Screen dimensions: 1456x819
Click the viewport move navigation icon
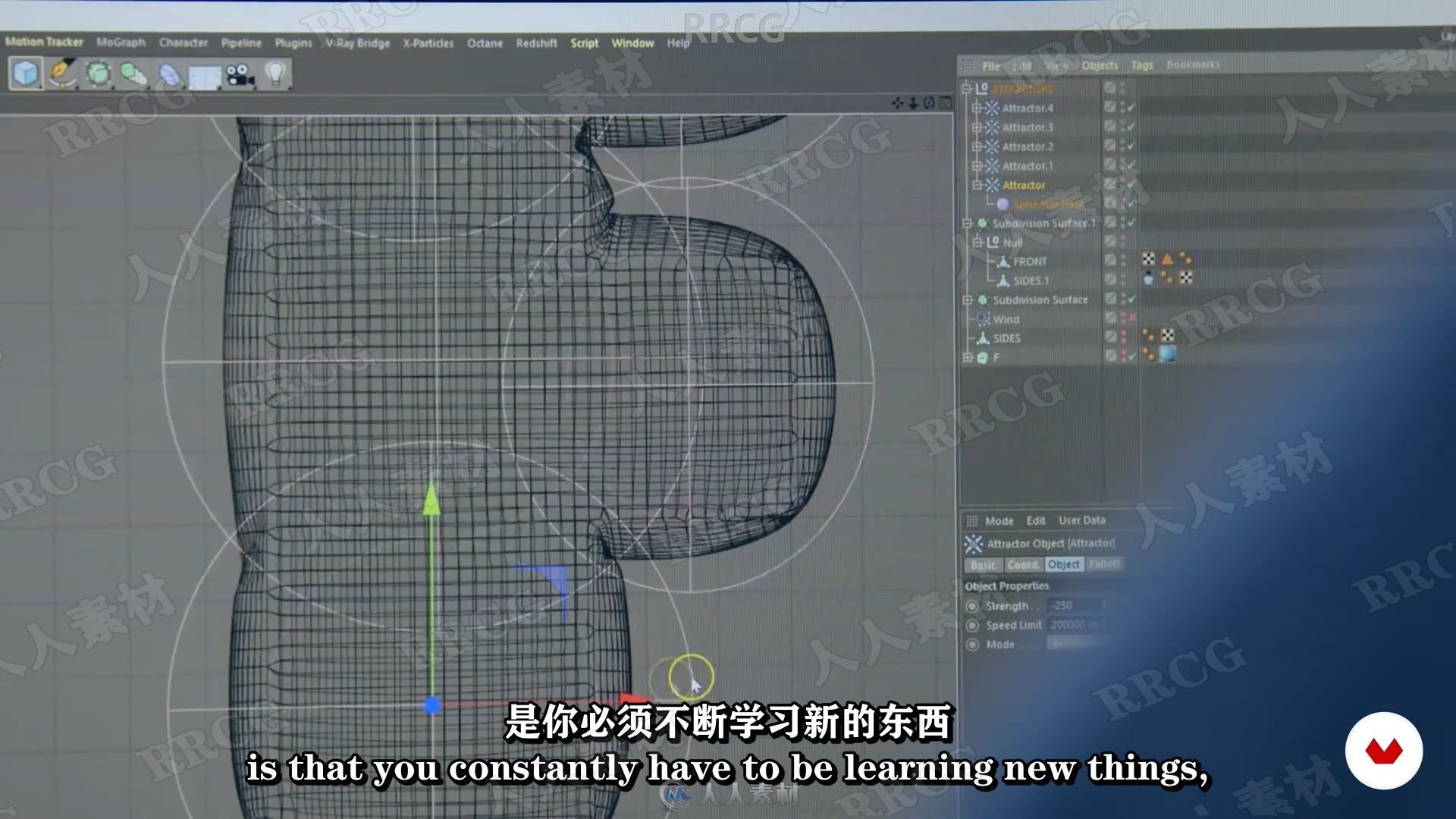pyautogui.click(x=898, y=102)
